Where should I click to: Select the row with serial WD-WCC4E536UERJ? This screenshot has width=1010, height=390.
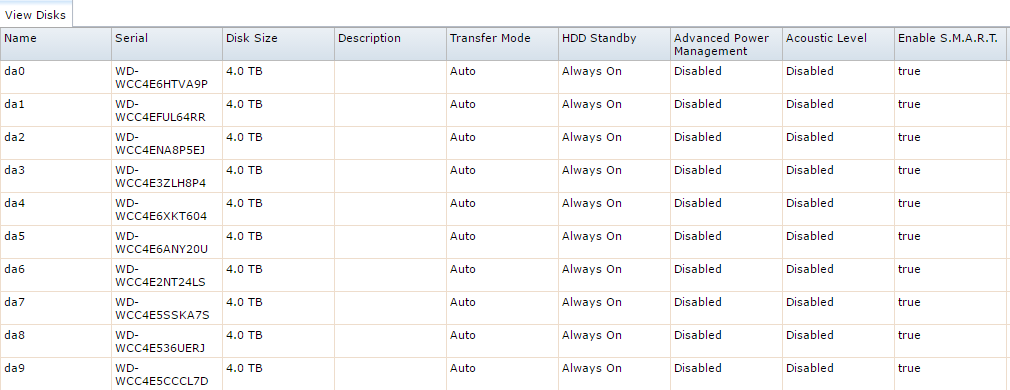505,341
